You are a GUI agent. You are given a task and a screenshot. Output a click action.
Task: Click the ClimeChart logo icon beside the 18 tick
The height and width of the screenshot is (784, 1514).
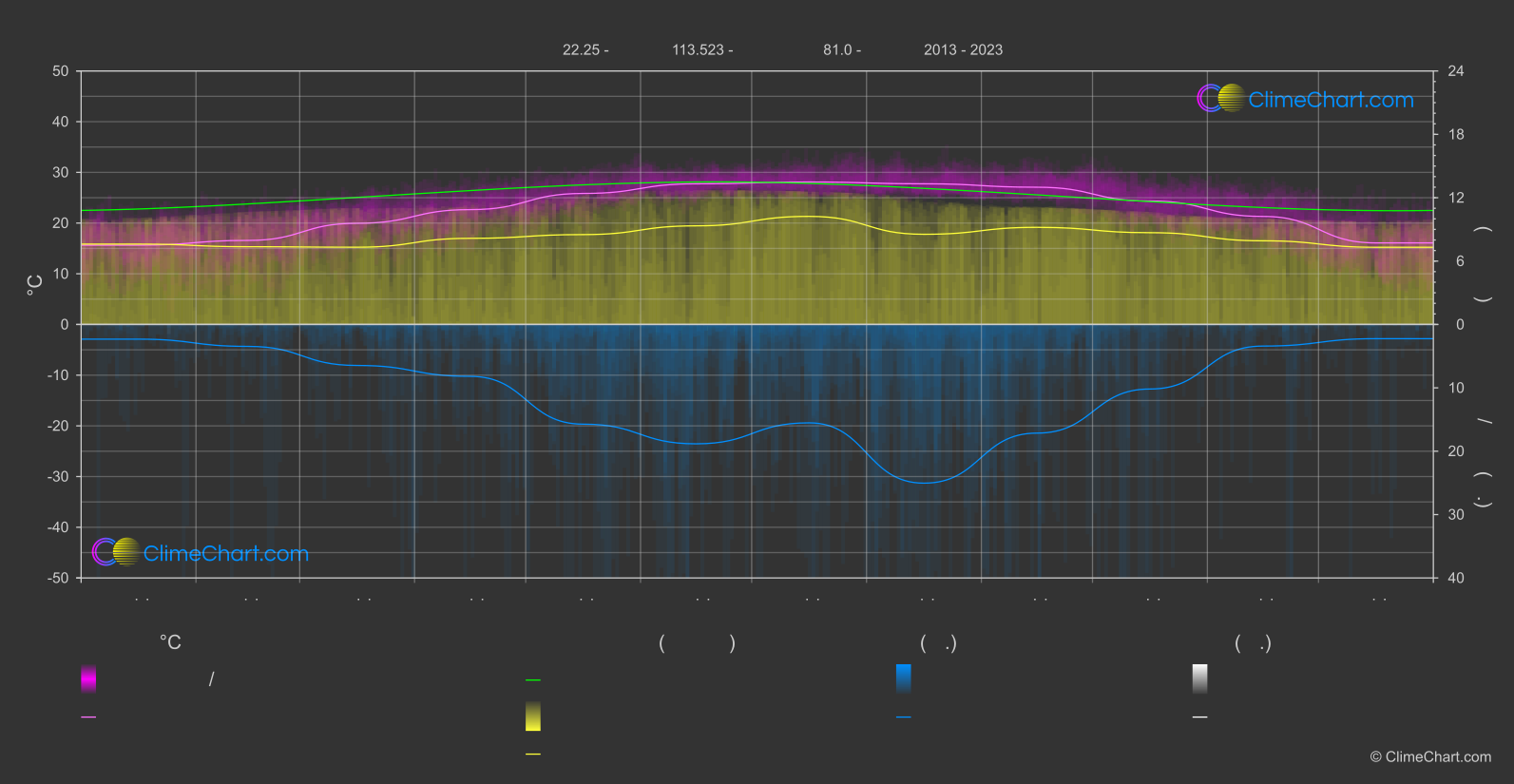(x=1220, y=99)
